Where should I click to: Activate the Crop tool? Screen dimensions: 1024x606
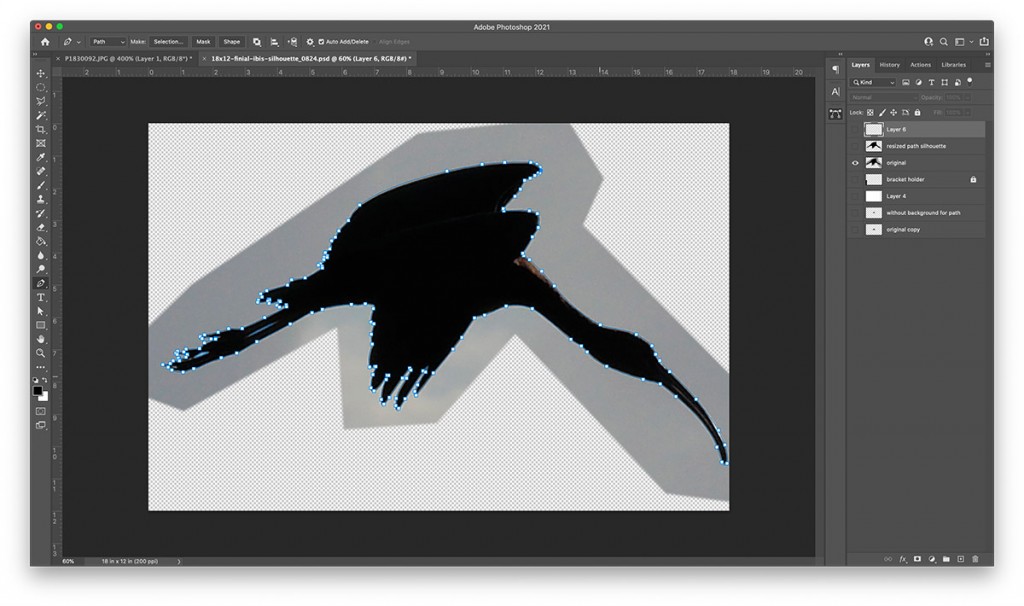point(42,129)
